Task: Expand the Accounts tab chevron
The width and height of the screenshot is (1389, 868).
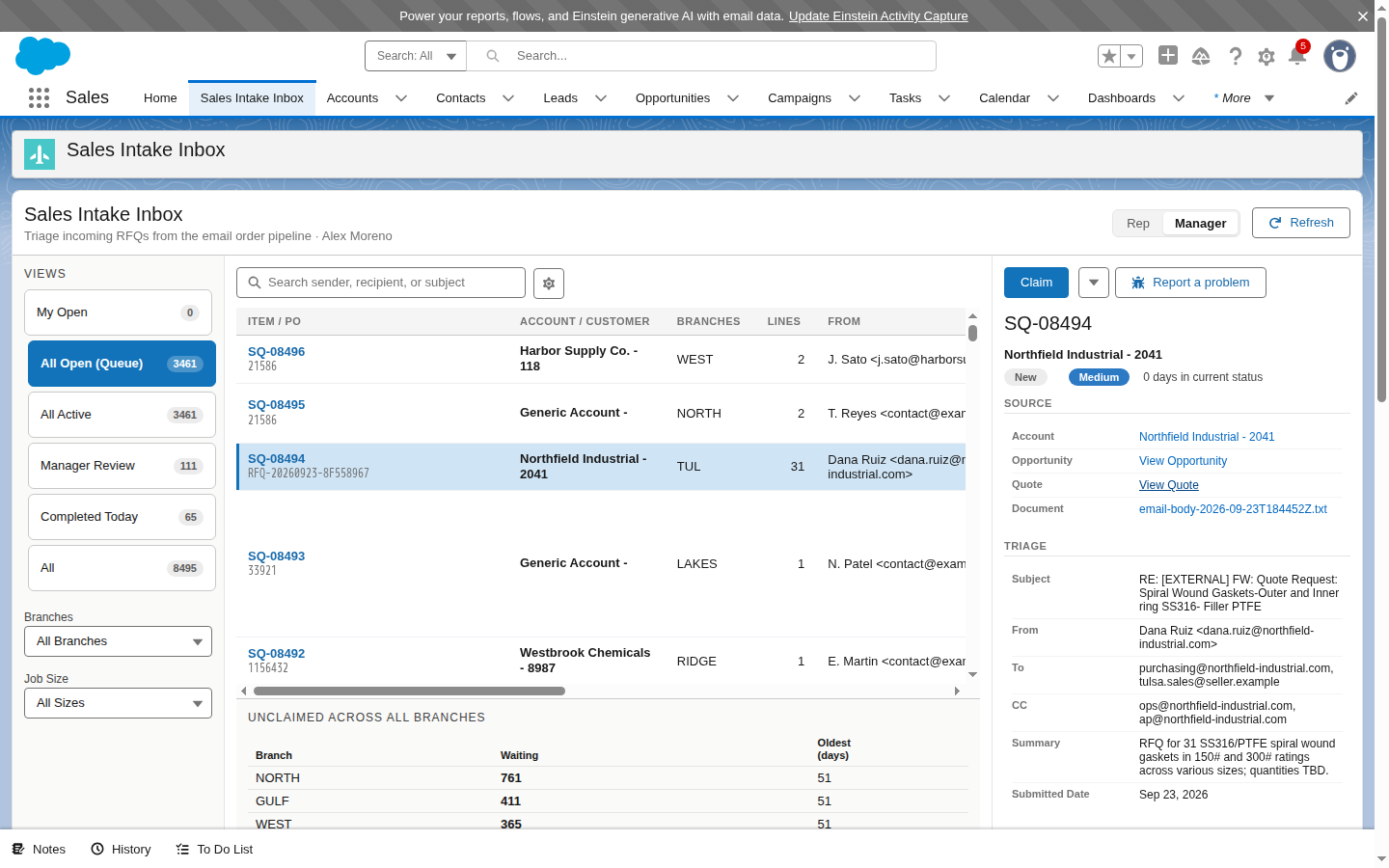Action: pos(401,98)
